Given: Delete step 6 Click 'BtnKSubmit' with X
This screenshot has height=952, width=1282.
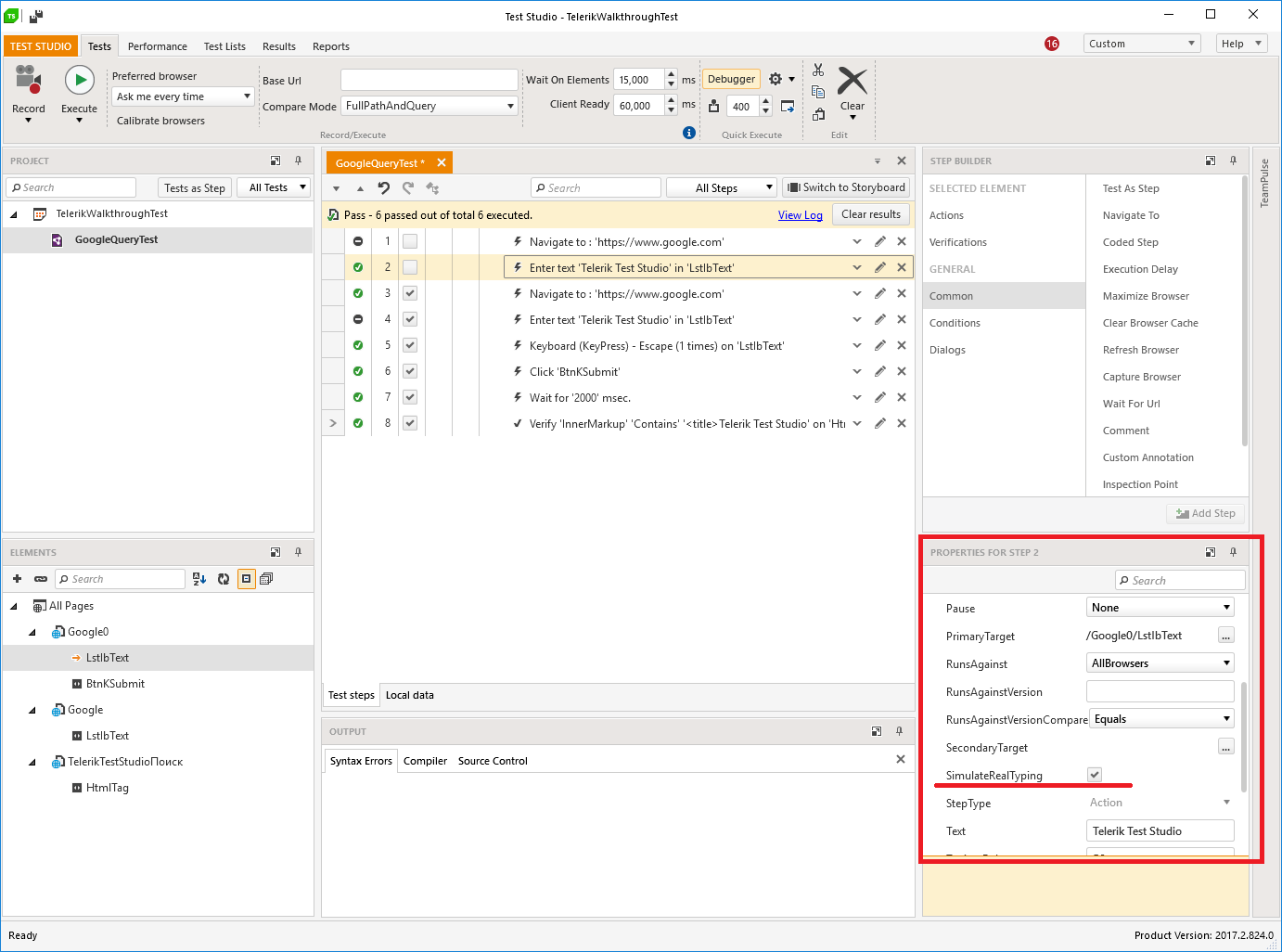Looking at the screenshot, I should tap(902, 371).
